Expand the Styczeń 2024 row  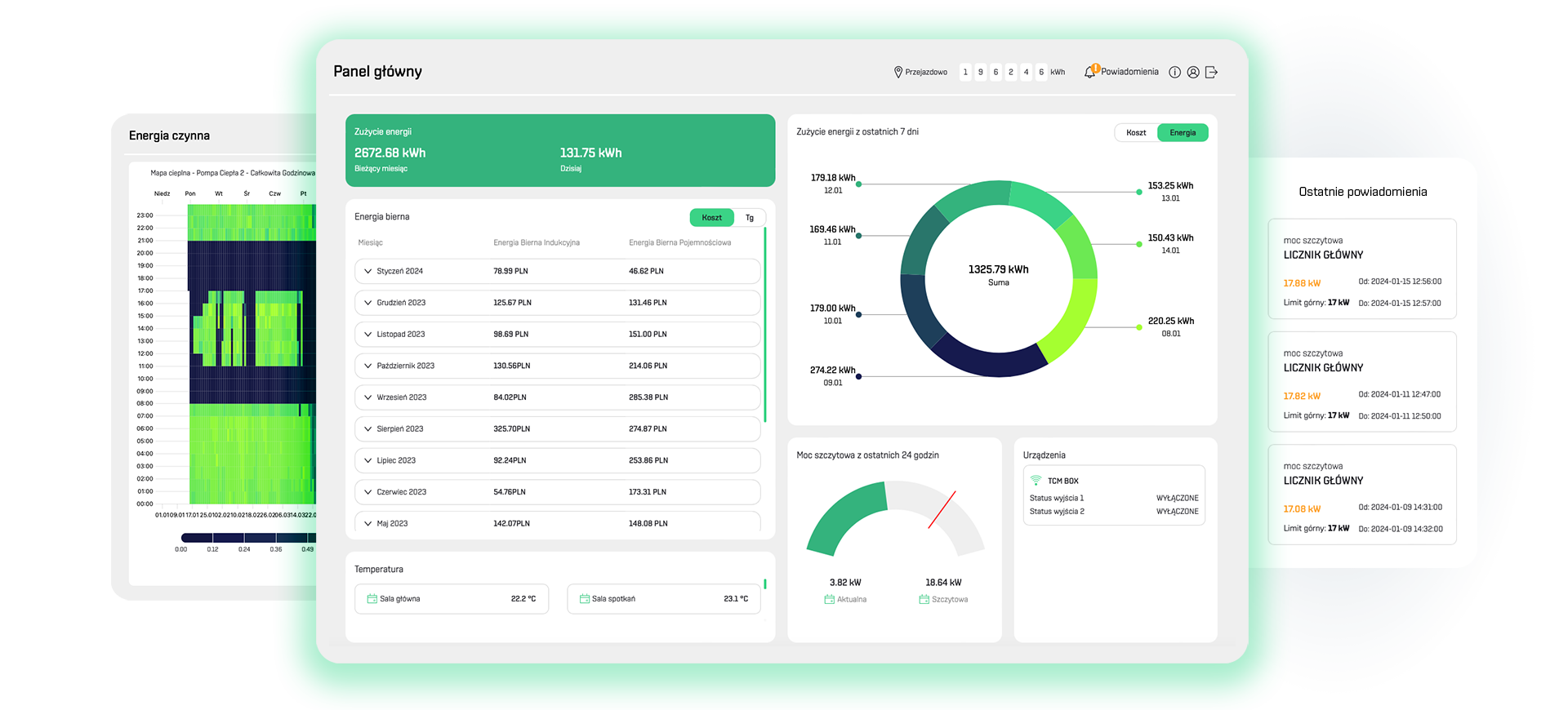tap(368, 271)
